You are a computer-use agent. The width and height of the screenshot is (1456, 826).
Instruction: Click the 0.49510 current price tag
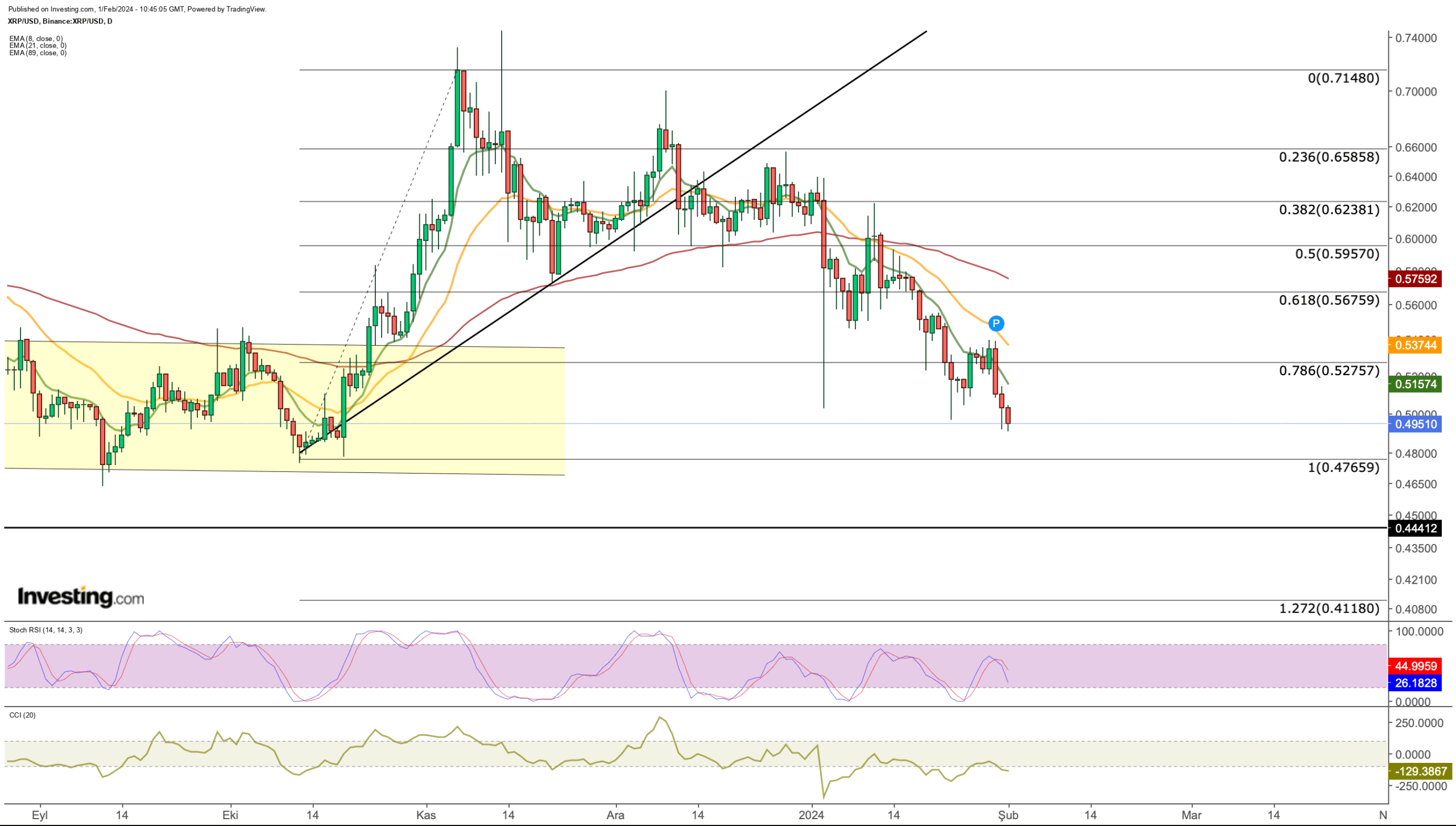point(1415,424)
